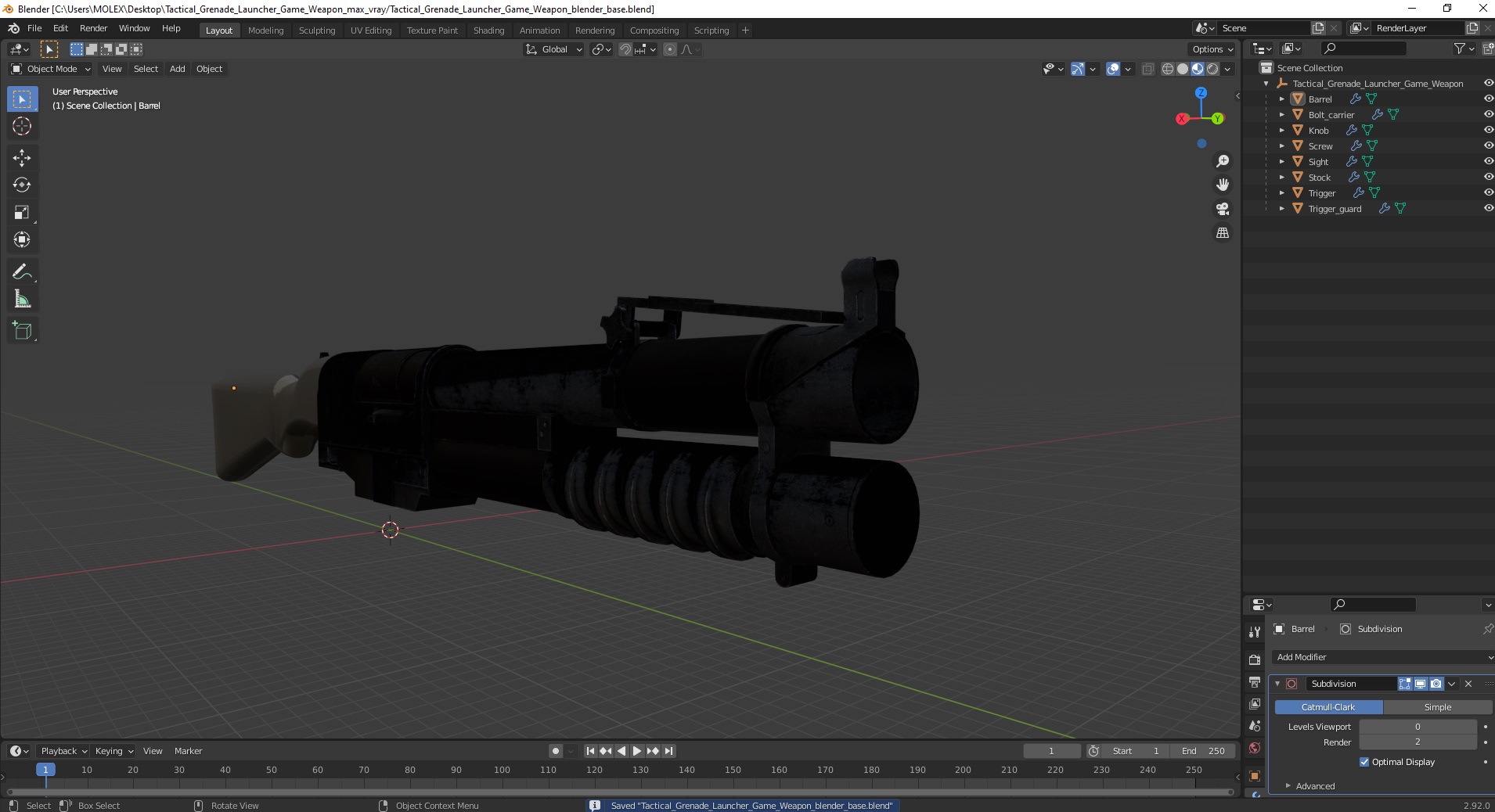Screen dimensions: 1495x812
Task: Switch to solid viewport shading
Action: click(1183, 69)
